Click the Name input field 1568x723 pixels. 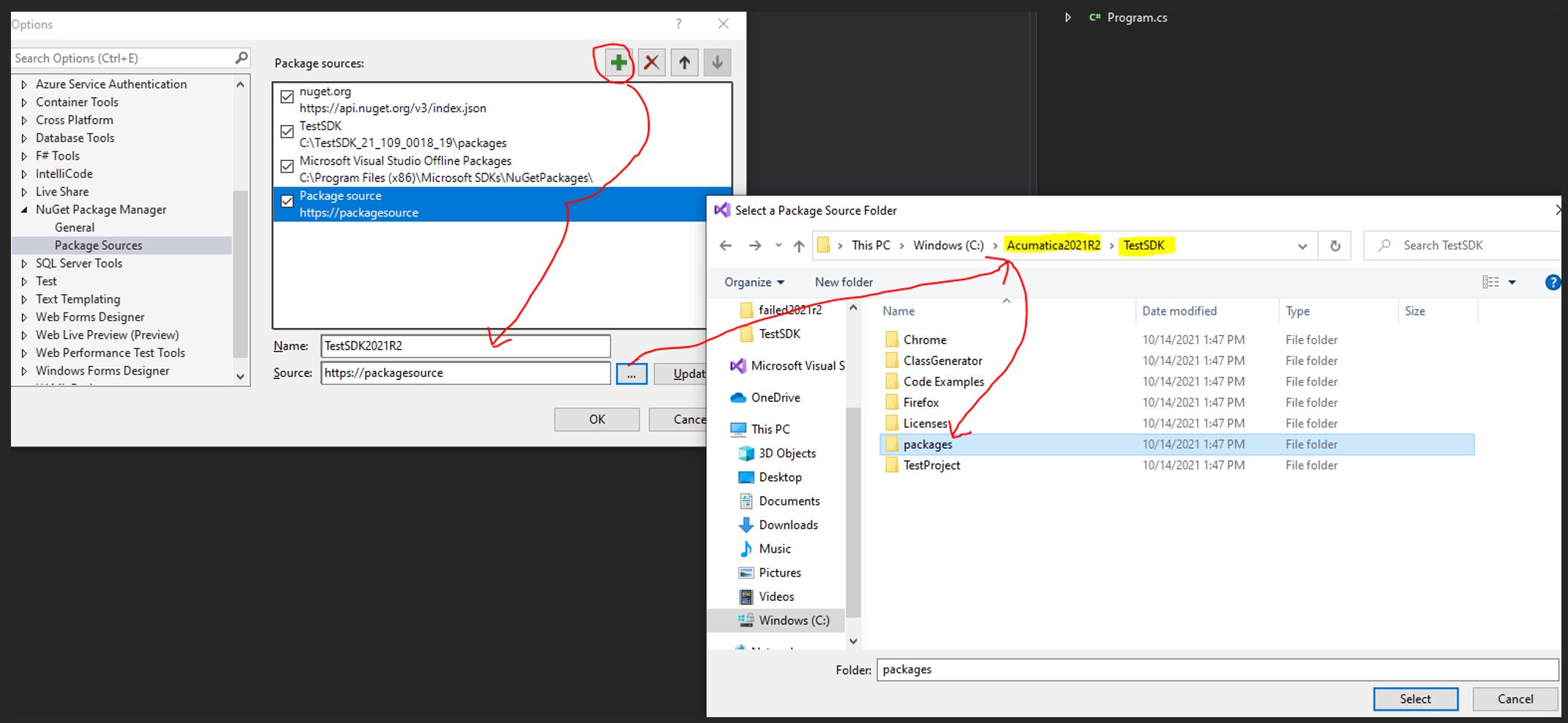pos(465,346)
